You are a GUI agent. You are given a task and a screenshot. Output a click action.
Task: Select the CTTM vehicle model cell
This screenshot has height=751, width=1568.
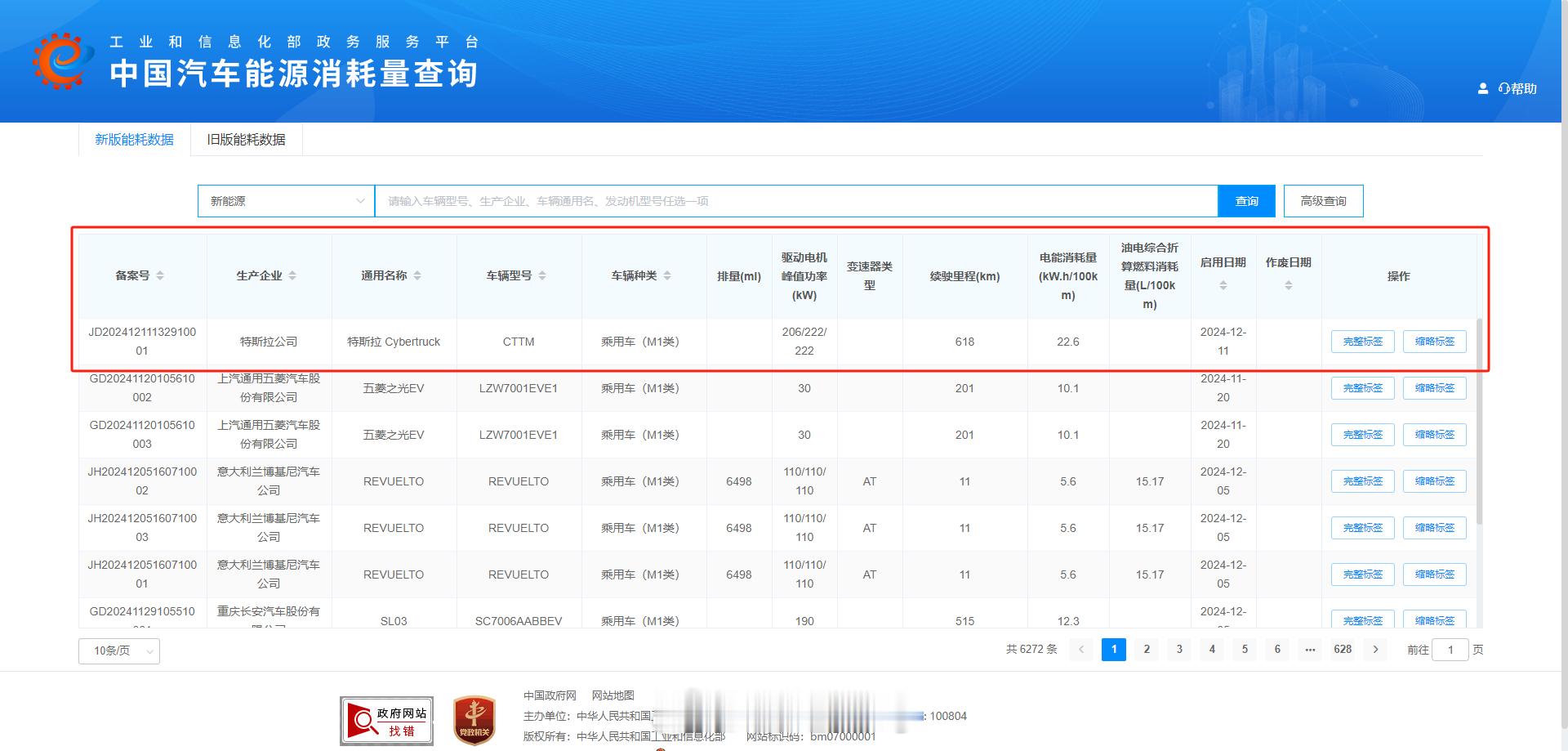pos(519,342)
